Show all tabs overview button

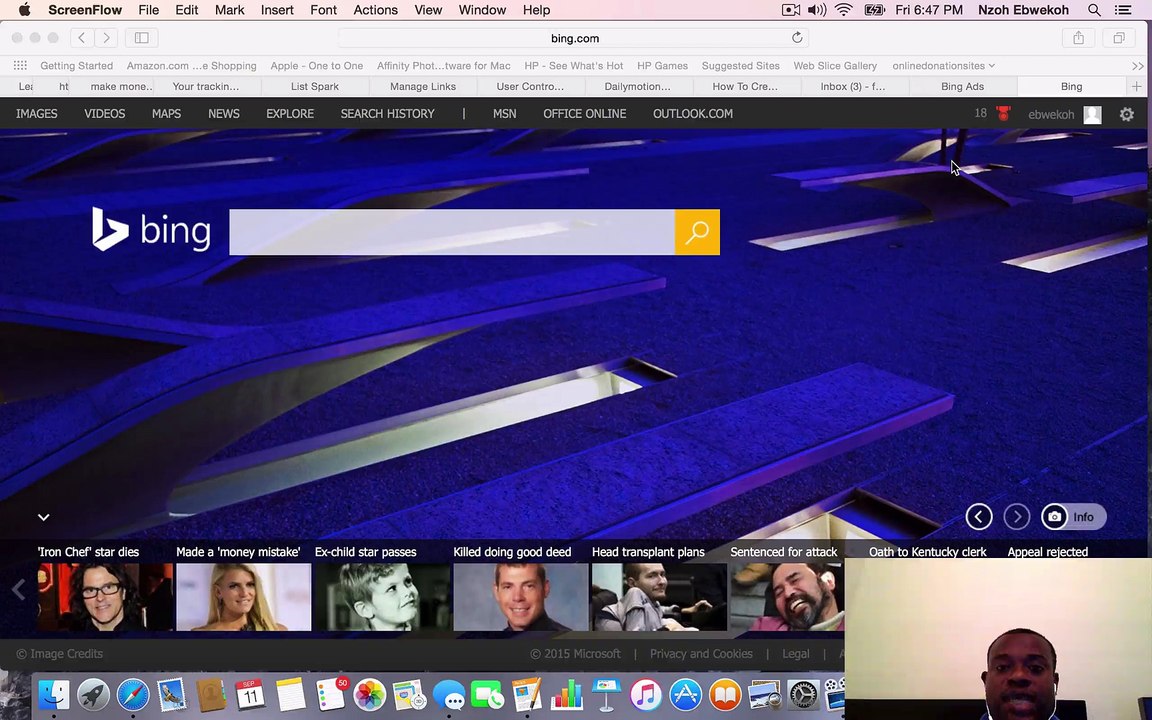[x=1119, y=38]
